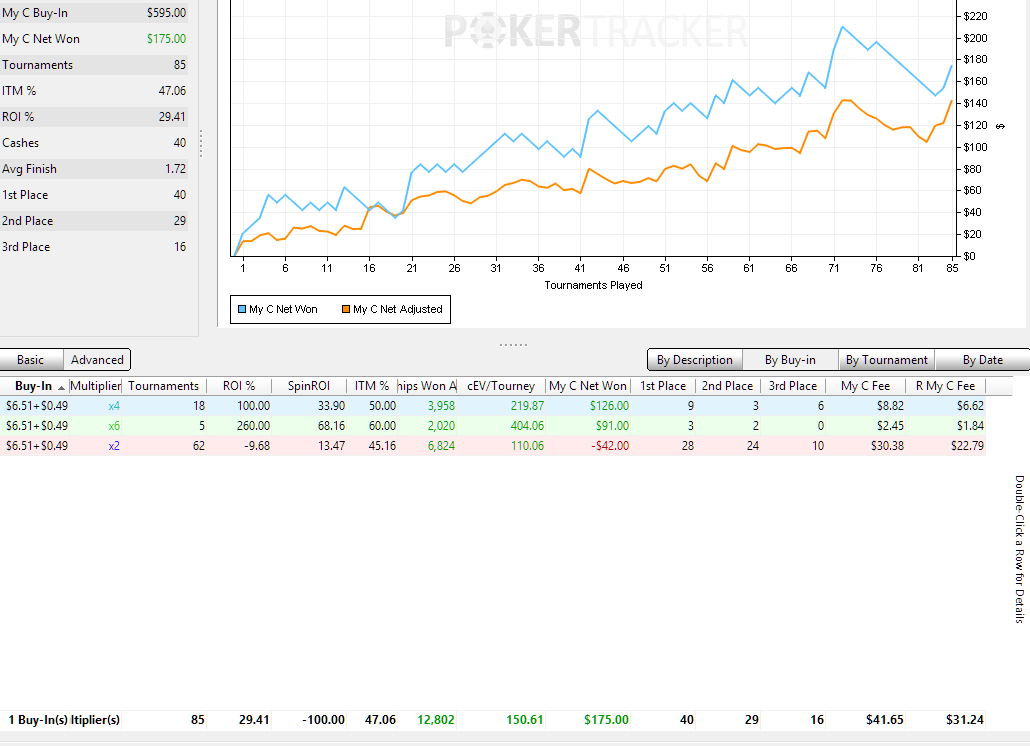The height and width of the screenshot is (746, 1030).
Task: Select the x2 multiplier row with negative ROI
Action: click(300, 446)
